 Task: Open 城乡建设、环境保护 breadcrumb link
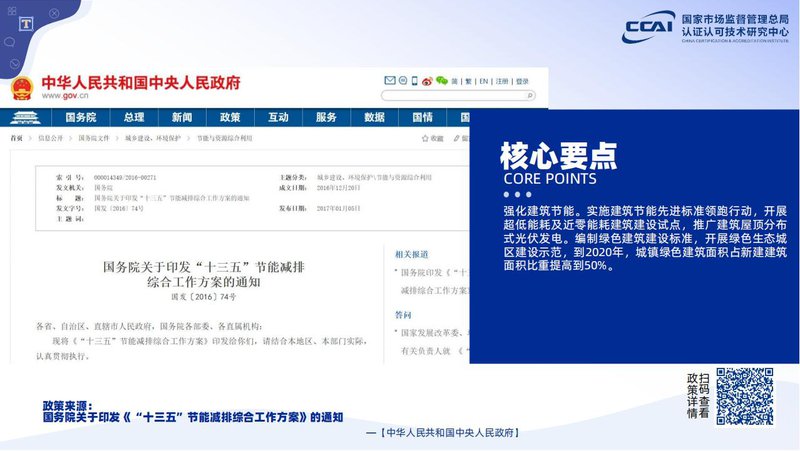point(153,138)
